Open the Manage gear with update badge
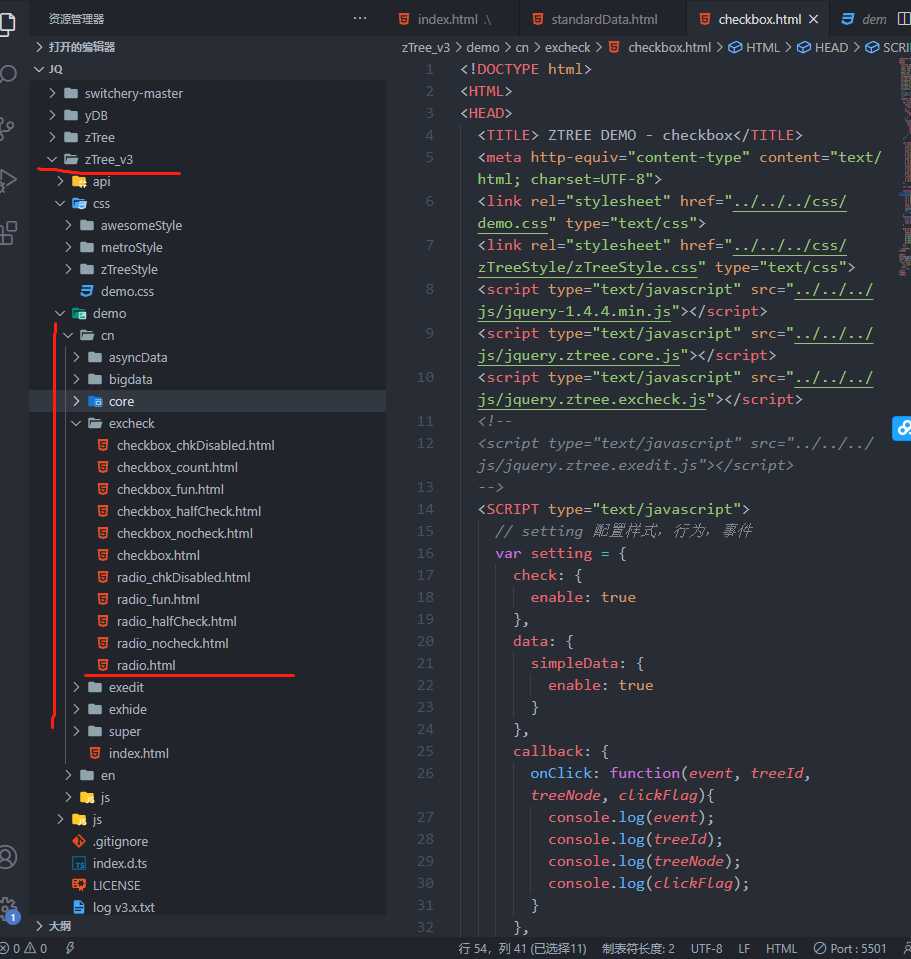 coord(9,909)
